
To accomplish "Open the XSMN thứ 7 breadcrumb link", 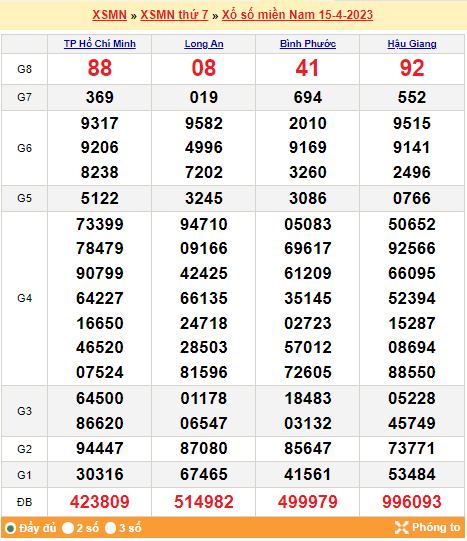I will [x=174, y=15].
